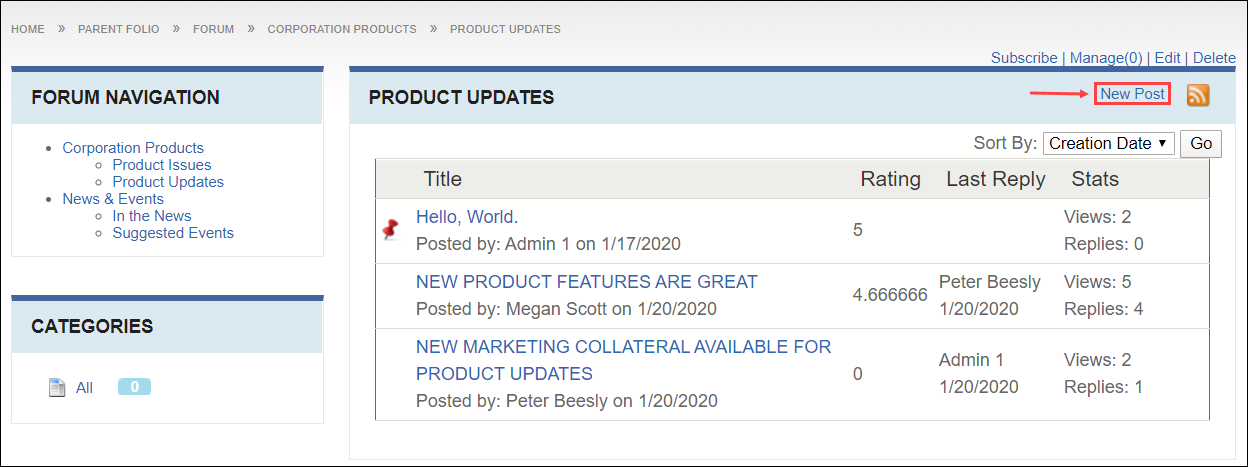This screenshot has width=1248, height=467.
Task: Open Product Issues forum link
Action: pos(162,165)
